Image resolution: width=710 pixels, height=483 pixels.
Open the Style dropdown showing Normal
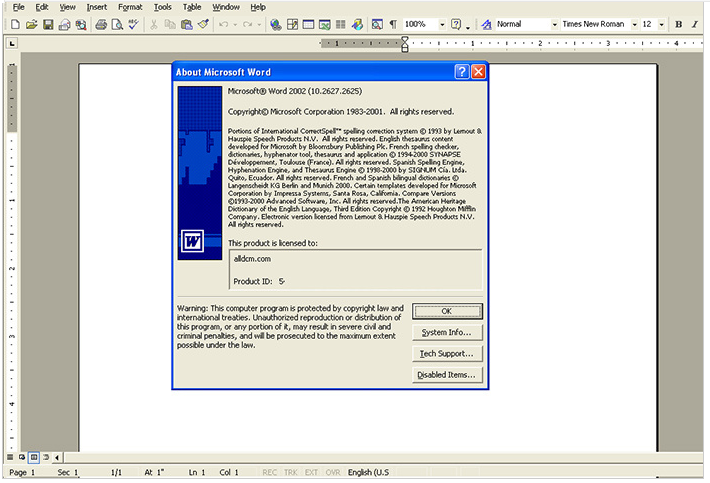pos(553,24)
